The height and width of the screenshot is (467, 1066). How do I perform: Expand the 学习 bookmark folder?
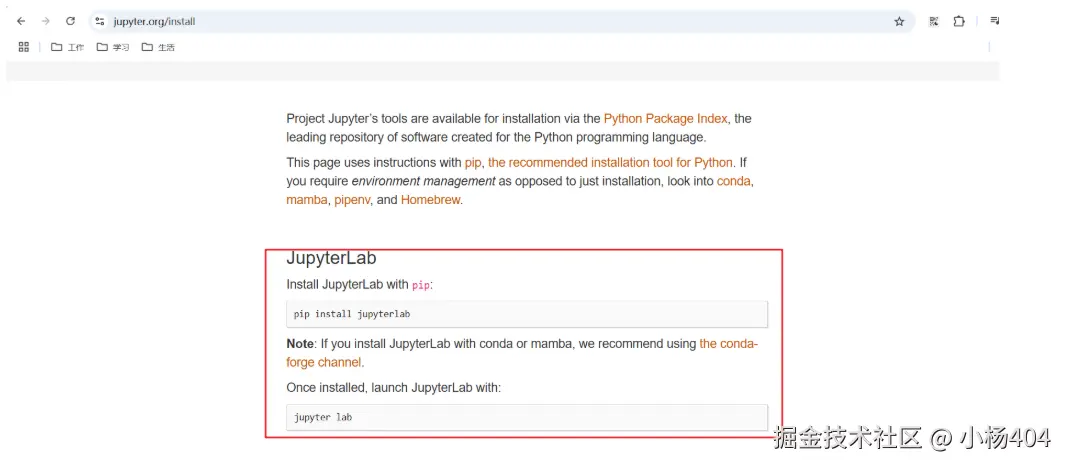[x=113, y=47]
